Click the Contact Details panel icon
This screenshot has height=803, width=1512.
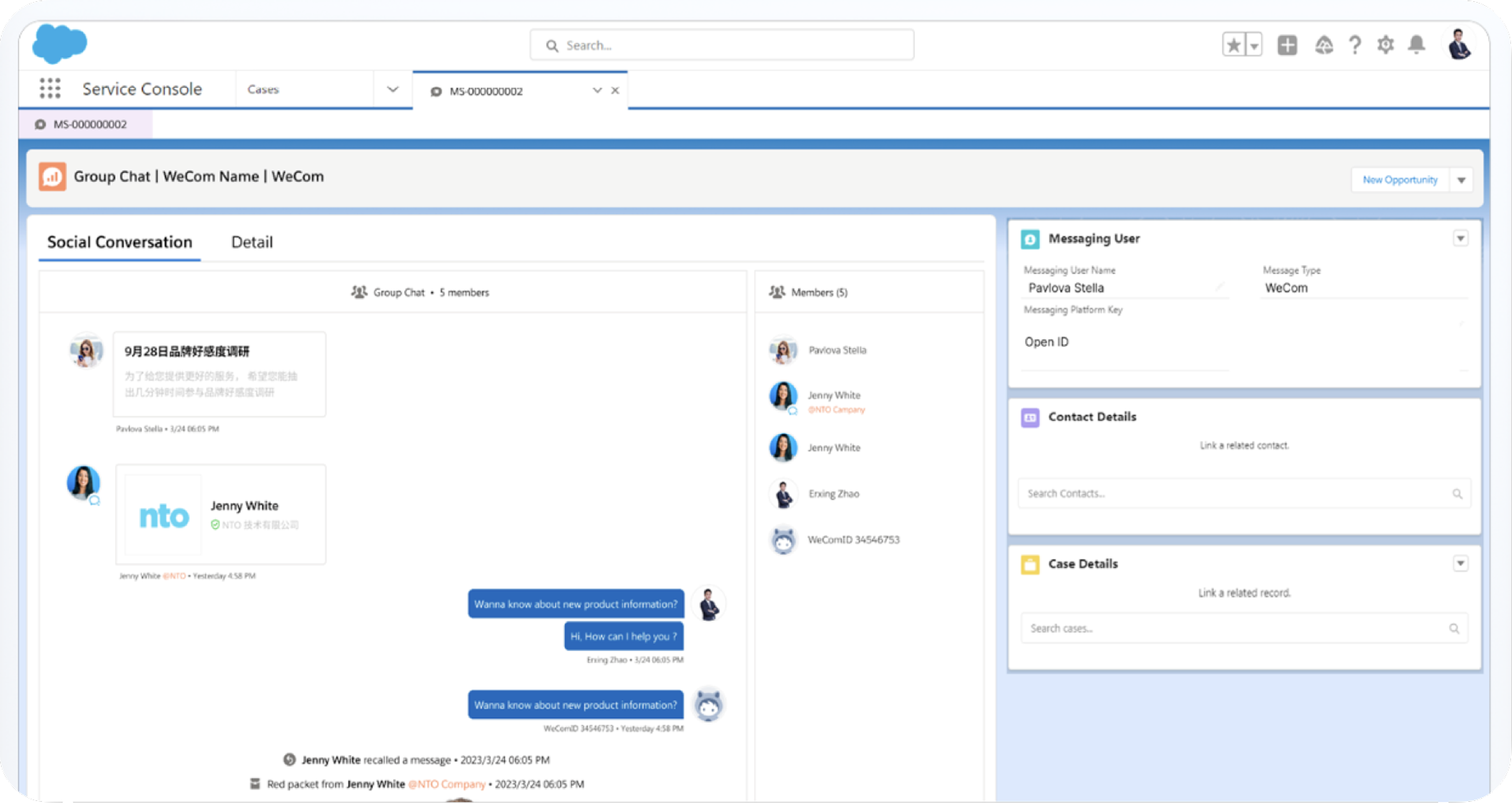tap(1030, 417)
